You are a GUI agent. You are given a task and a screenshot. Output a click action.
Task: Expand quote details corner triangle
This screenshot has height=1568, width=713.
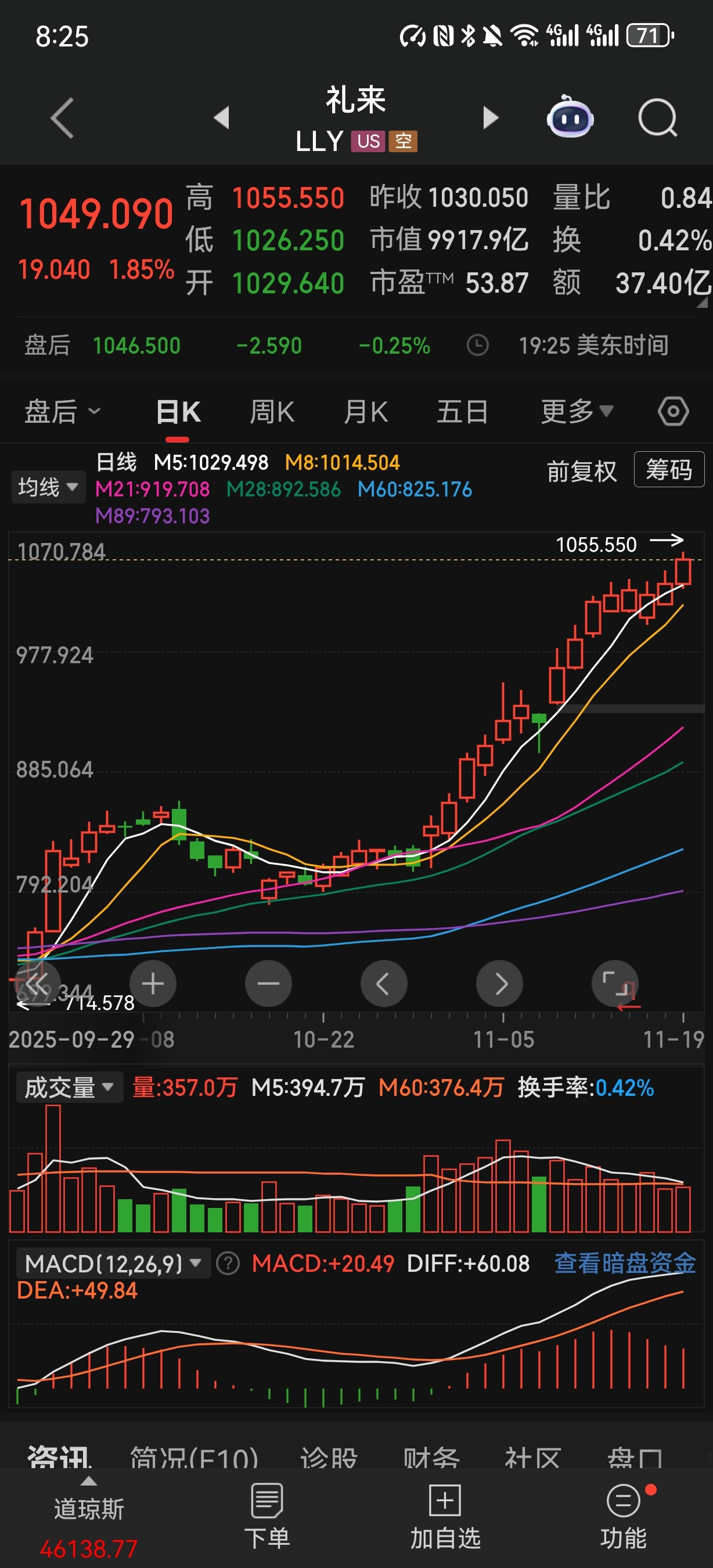702,302
